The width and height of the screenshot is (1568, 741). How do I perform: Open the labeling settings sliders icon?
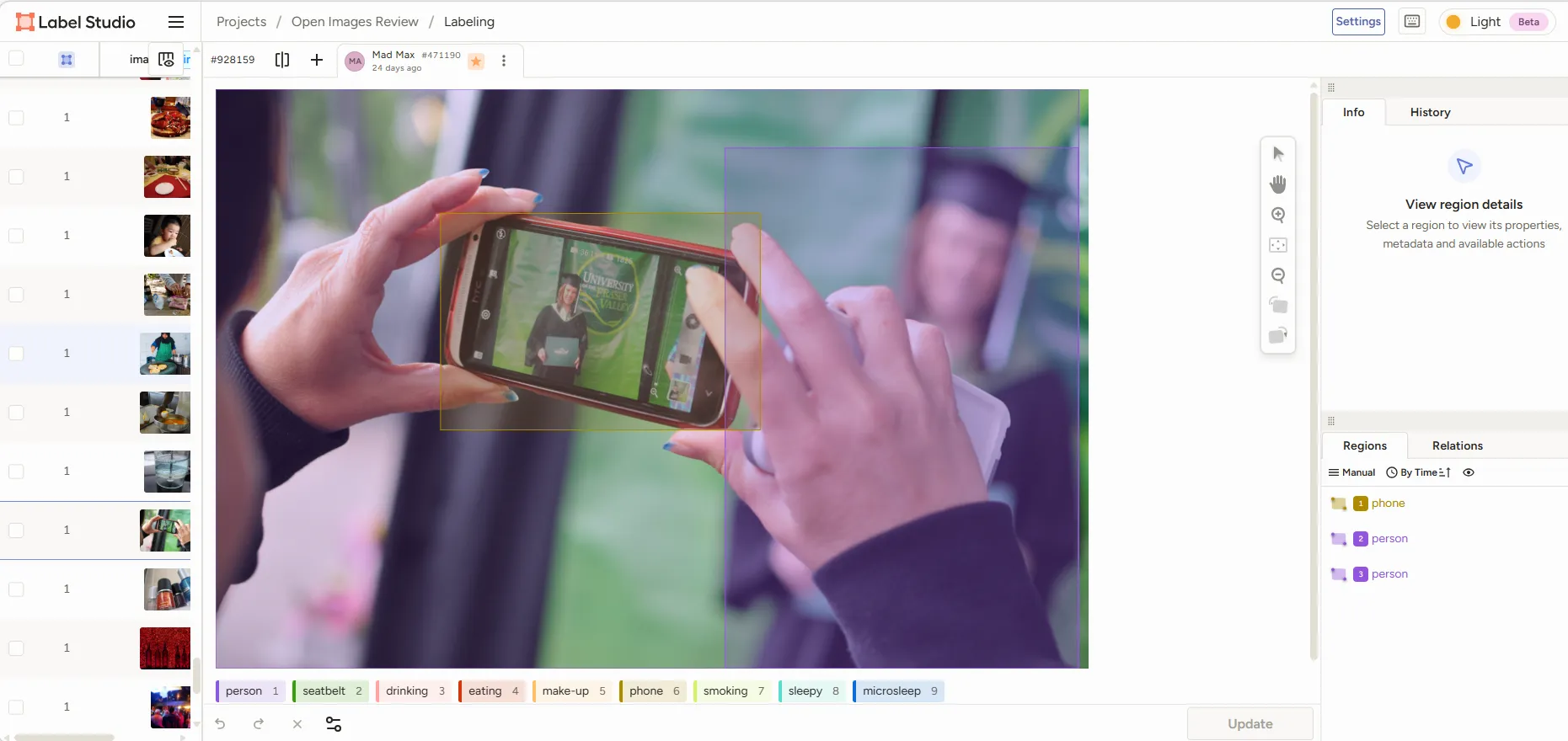pyautogui.click(x=334, y=724)
